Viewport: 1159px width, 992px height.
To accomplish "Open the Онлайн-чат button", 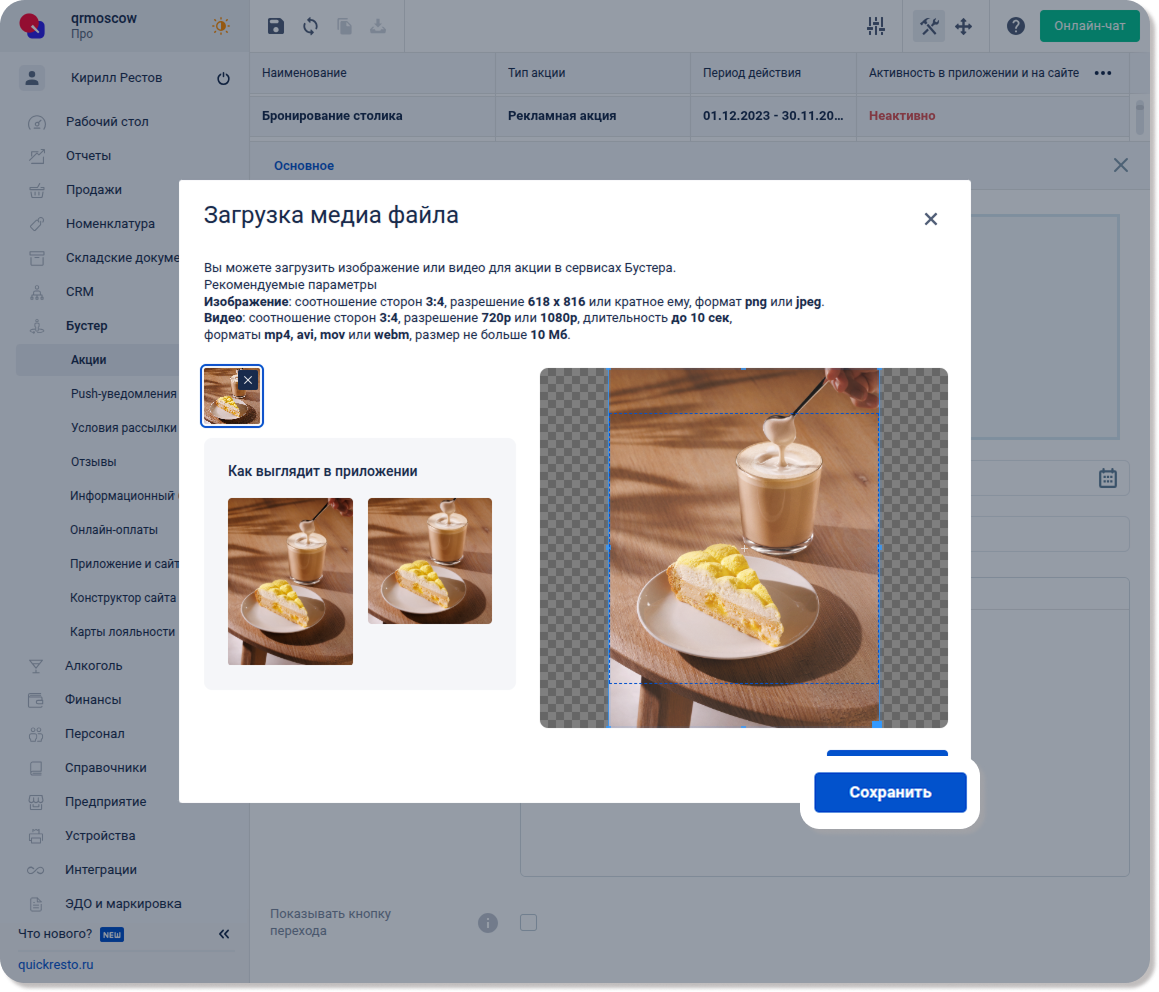I will [x=1089, y=27].
